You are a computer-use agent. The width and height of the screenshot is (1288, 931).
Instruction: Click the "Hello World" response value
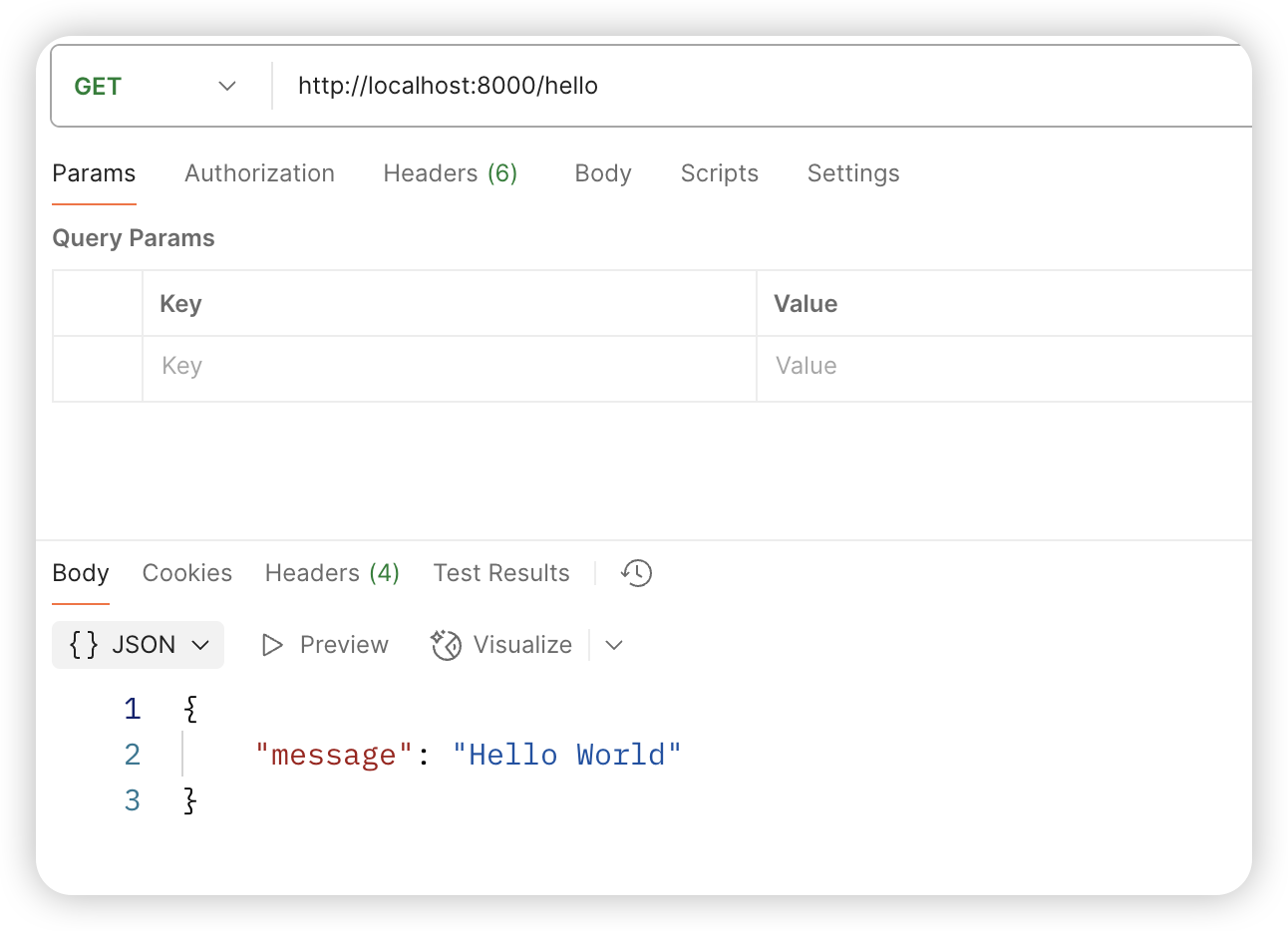point(566,755)
